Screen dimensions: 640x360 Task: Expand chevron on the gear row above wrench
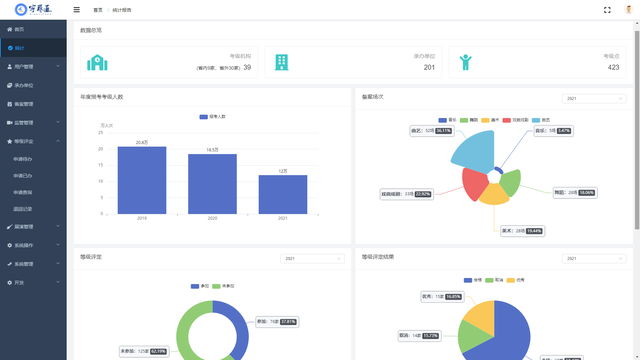coord(58,245)
